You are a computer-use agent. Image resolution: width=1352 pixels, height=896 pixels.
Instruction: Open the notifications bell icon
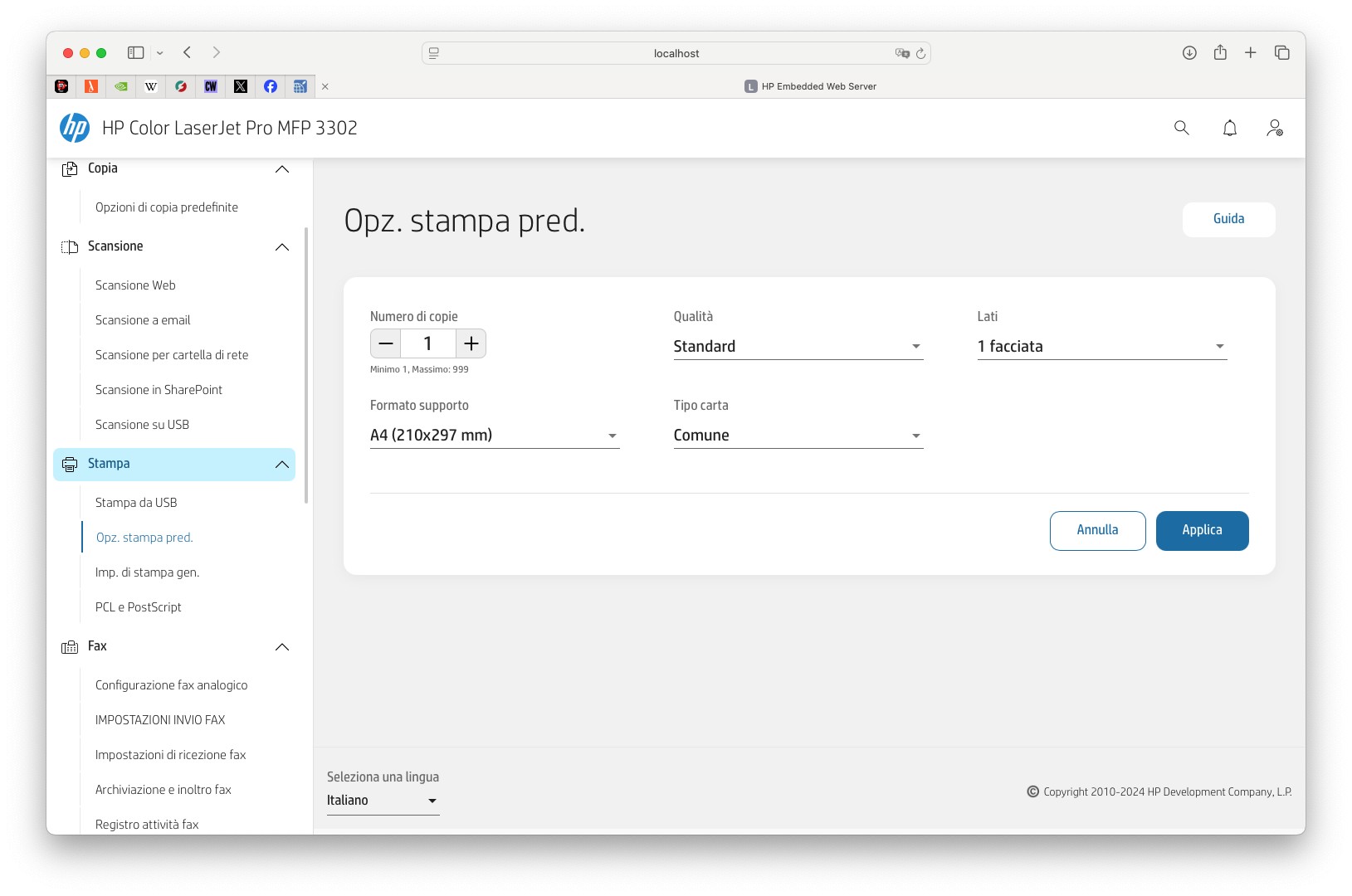(1230, 128)
